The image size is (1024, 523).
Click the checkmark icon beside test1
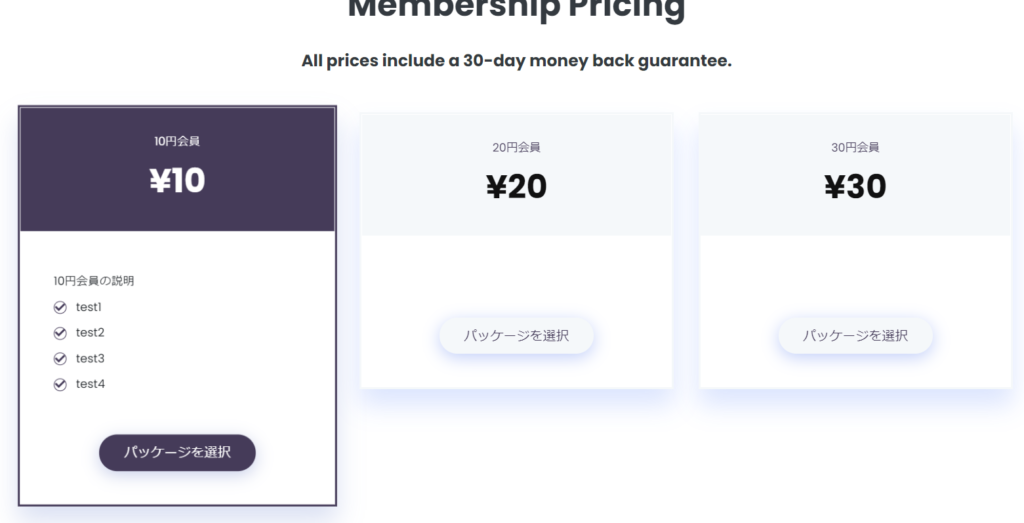tap(60, 308)
